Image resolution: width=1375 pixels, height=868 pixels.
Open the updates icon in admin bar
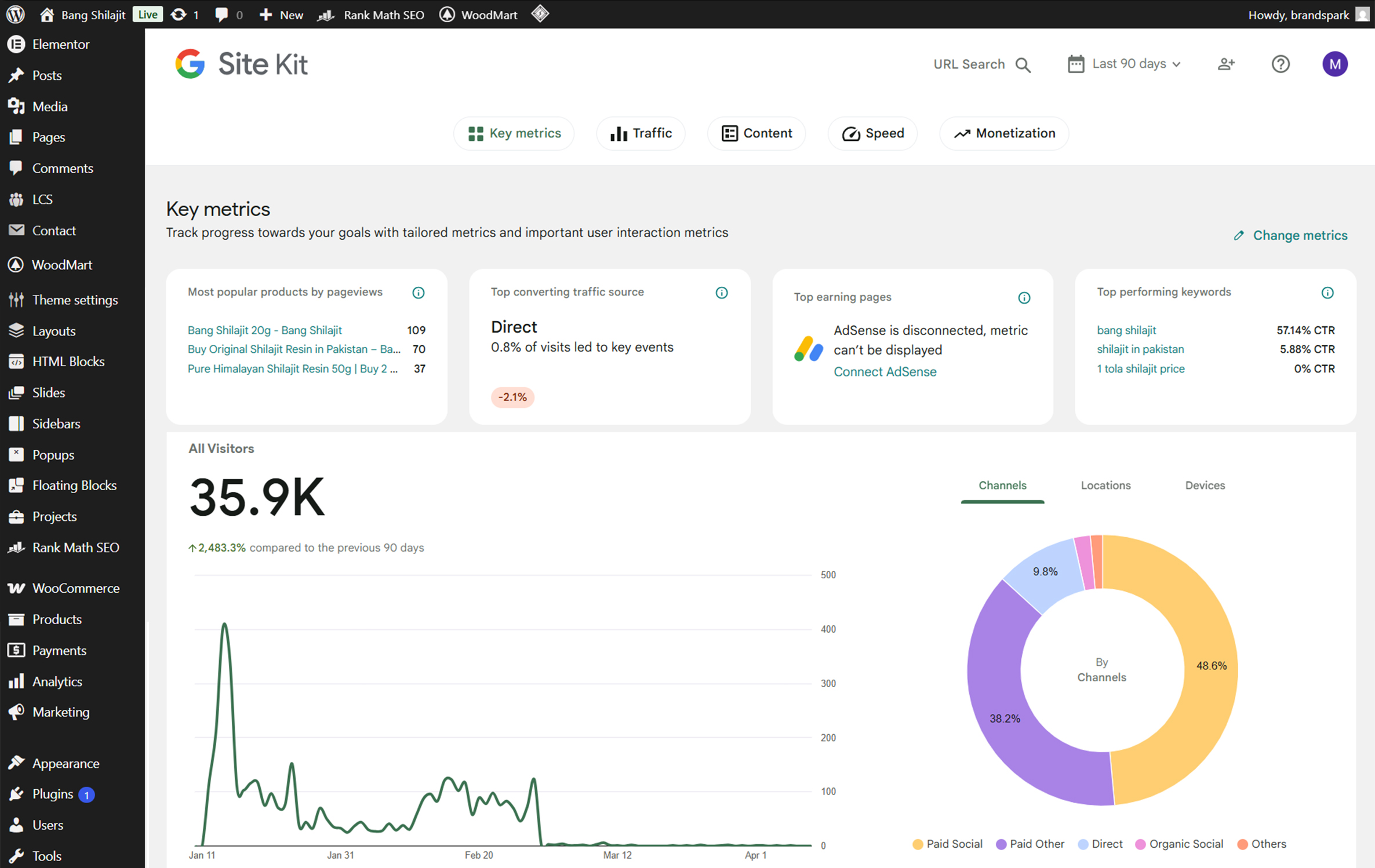coord(185,14)
